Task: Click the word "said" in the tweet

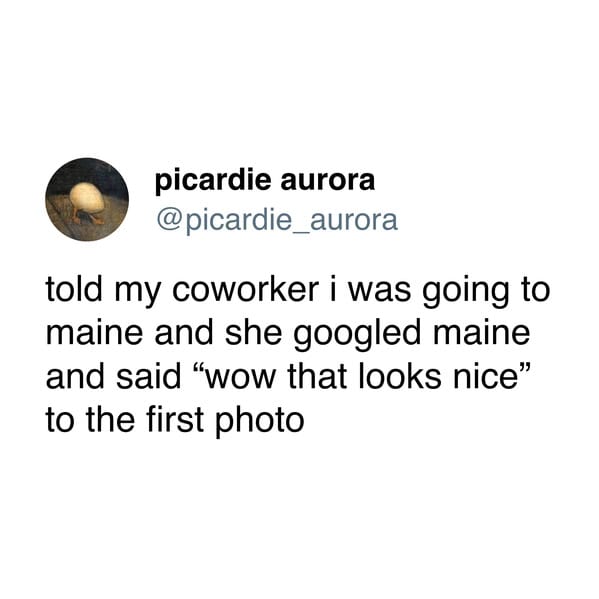Action: [x=148, y=376]
